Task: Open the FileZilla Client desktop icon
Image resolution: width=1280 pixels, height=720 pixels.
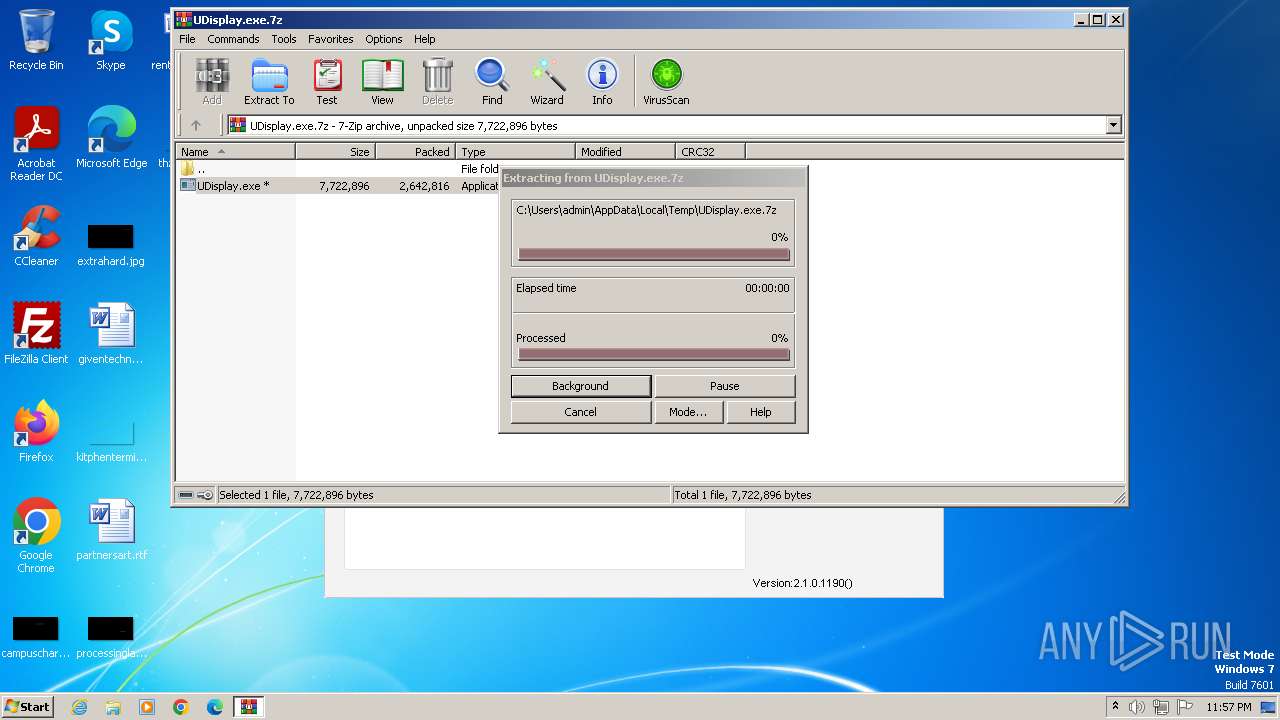Action: (x=36, y=333)
